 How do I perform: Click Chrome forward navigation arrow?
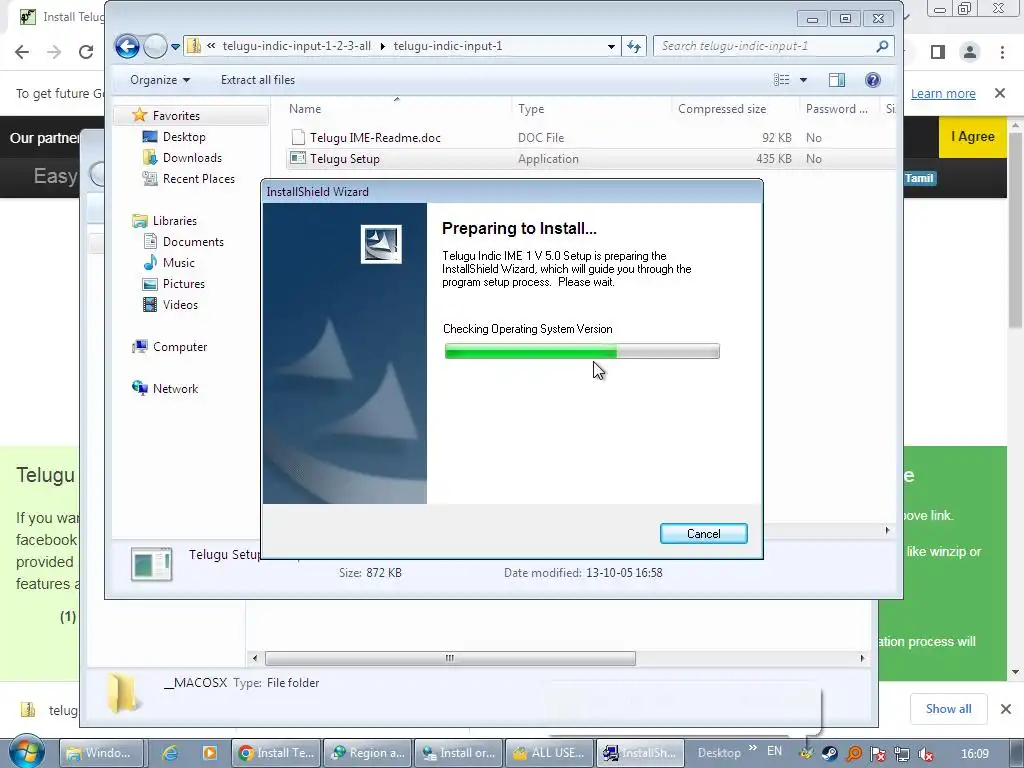click(x=54, y=52)
